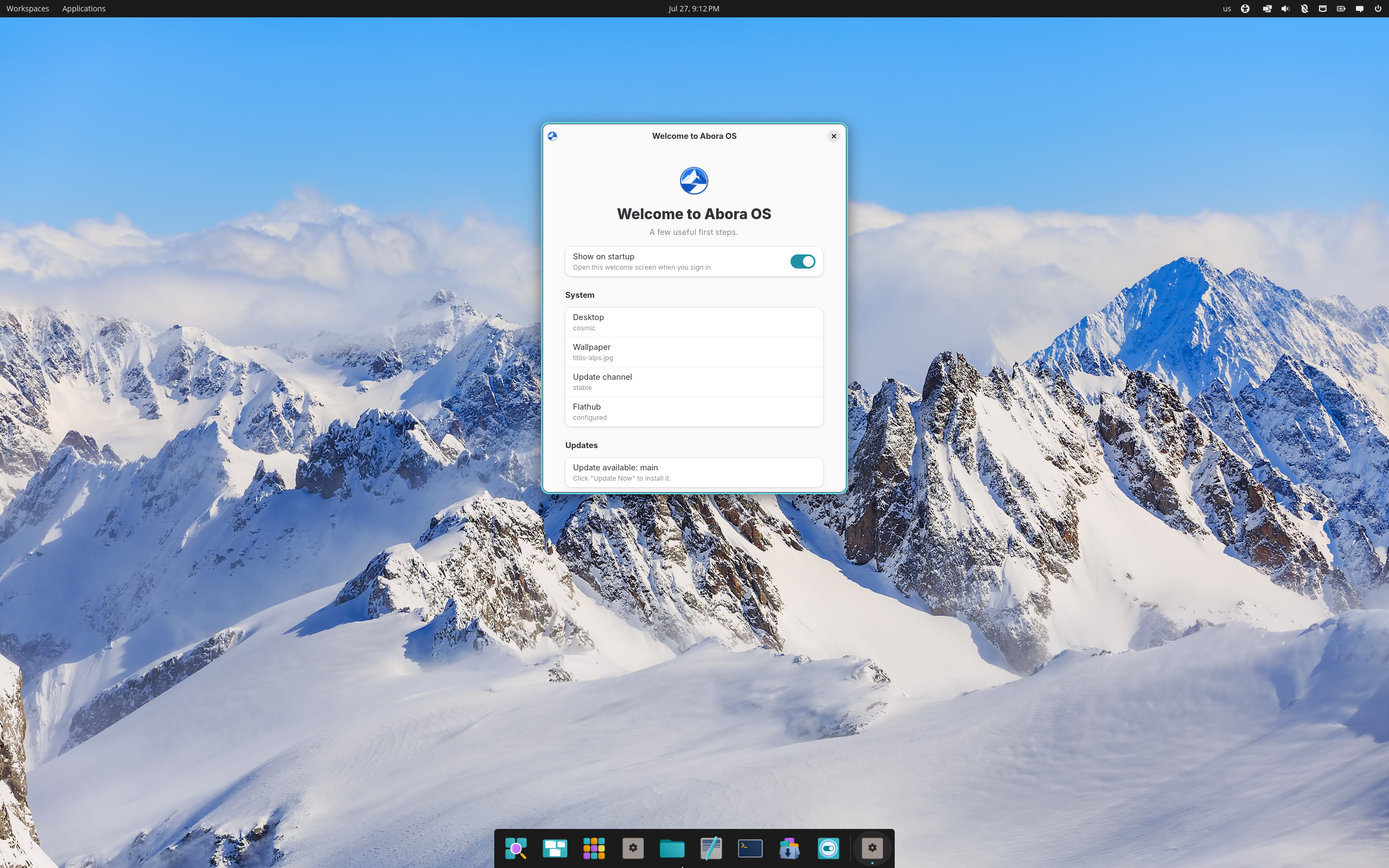Viewport: 1389px width, 868px height.
Task: Click the large Abora mountain logo
Action: coord(694,181)
